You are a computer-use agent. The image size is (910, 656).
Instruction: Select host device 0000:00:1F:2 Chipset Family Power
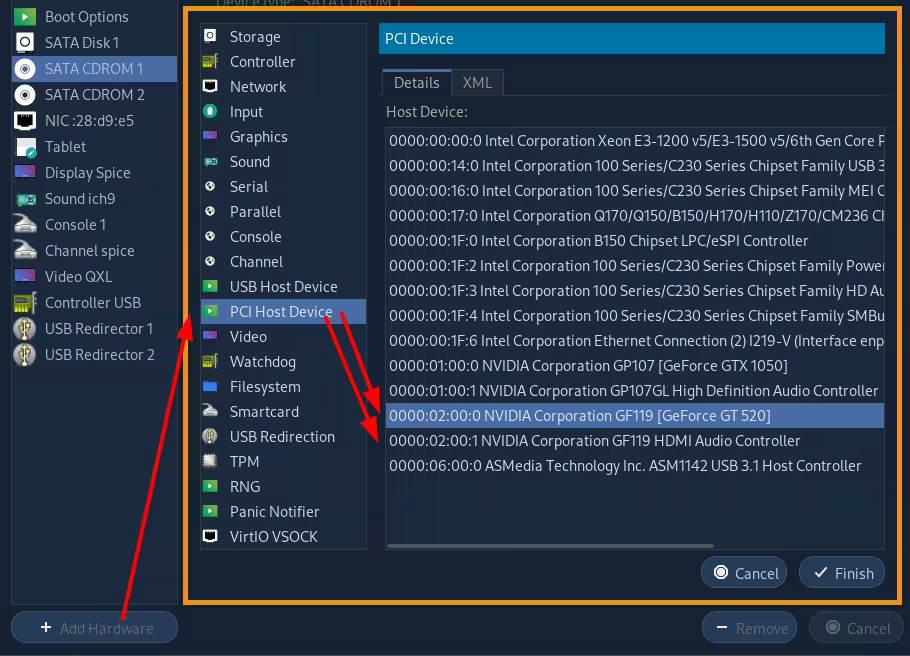pos(635,265)
